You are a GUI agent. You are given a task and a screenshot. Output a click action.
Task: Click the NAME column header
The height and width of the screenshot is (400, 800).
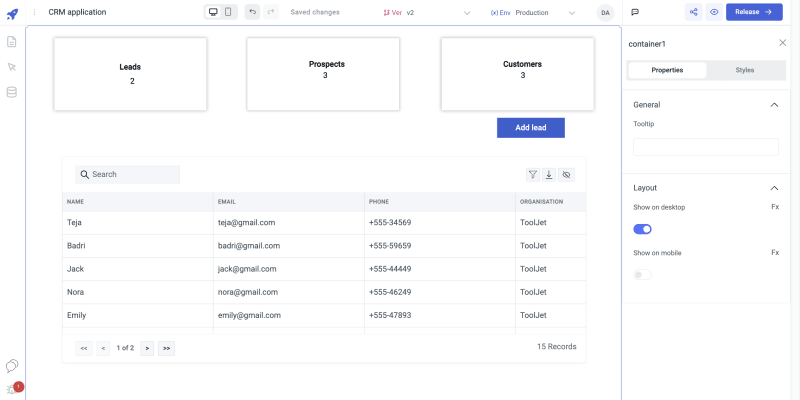[x=138, y=202]
